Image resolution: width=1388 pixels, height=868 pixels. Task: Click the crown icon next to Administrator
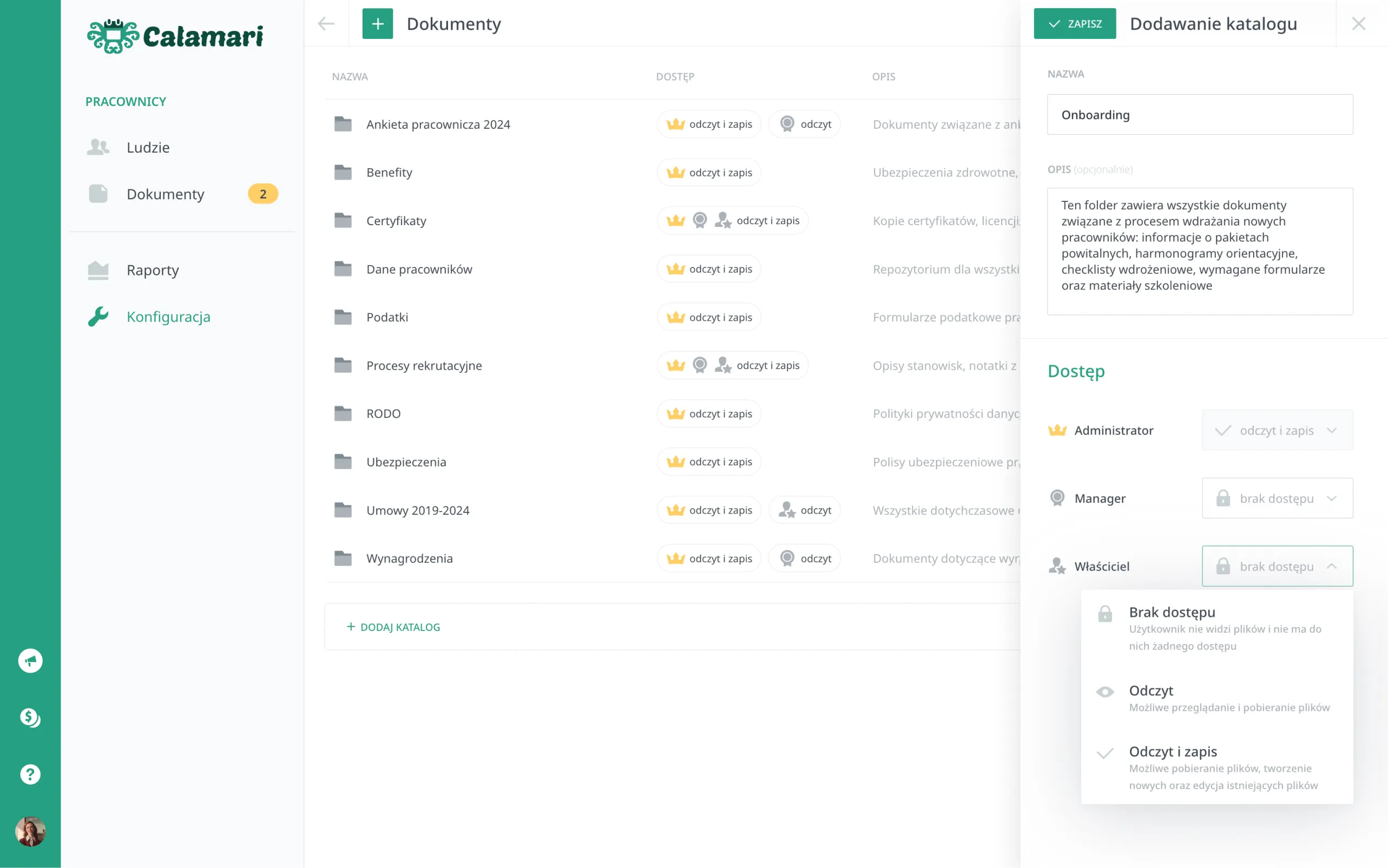click(1057, 430)
